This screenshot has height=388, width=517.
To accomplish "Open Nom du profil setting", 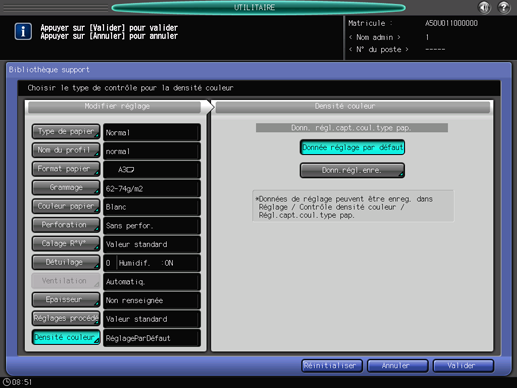I will [x=66, y=150].
